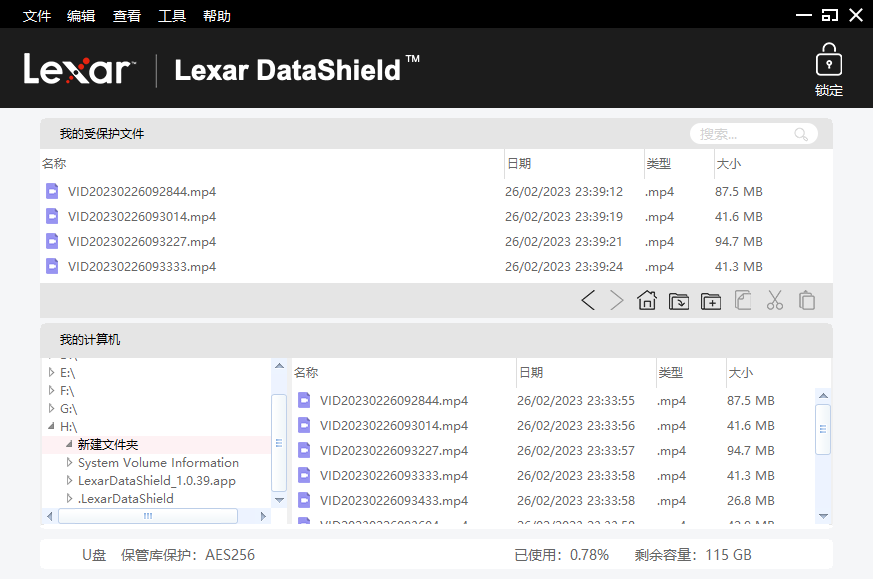Click 剩余容量: 115 GB in status bar
873x579 pixels.
click(693, 555)
